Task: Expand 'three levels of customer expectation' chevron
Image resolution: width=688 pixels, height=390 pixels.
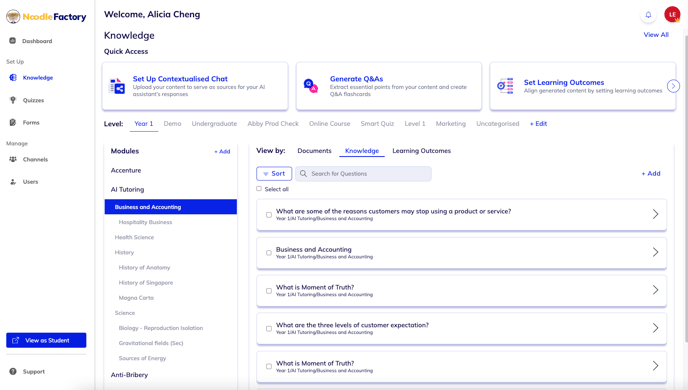Action: tap(655, 328)
